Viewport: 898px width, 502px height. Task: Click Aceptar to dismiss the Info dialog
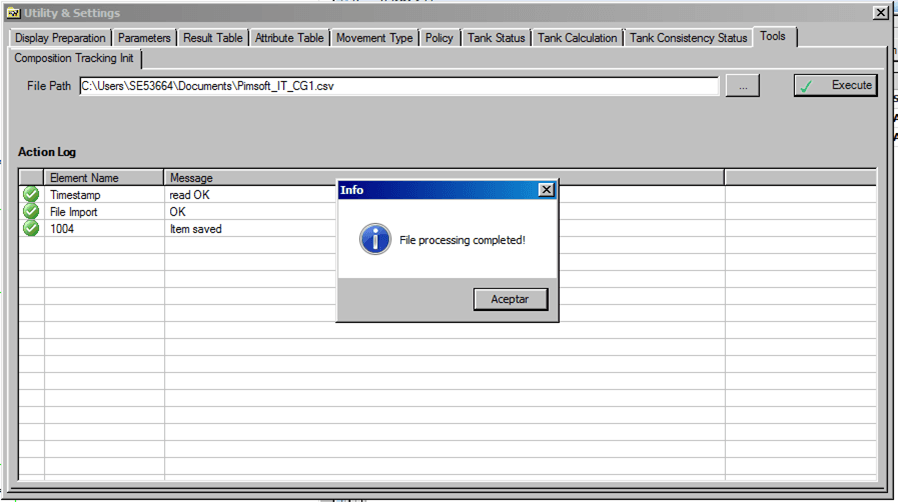coord(510,299)
